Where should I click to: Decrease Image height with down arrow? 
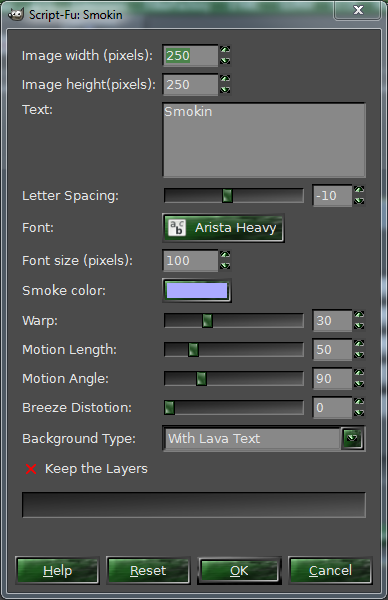tap(225, 90)
